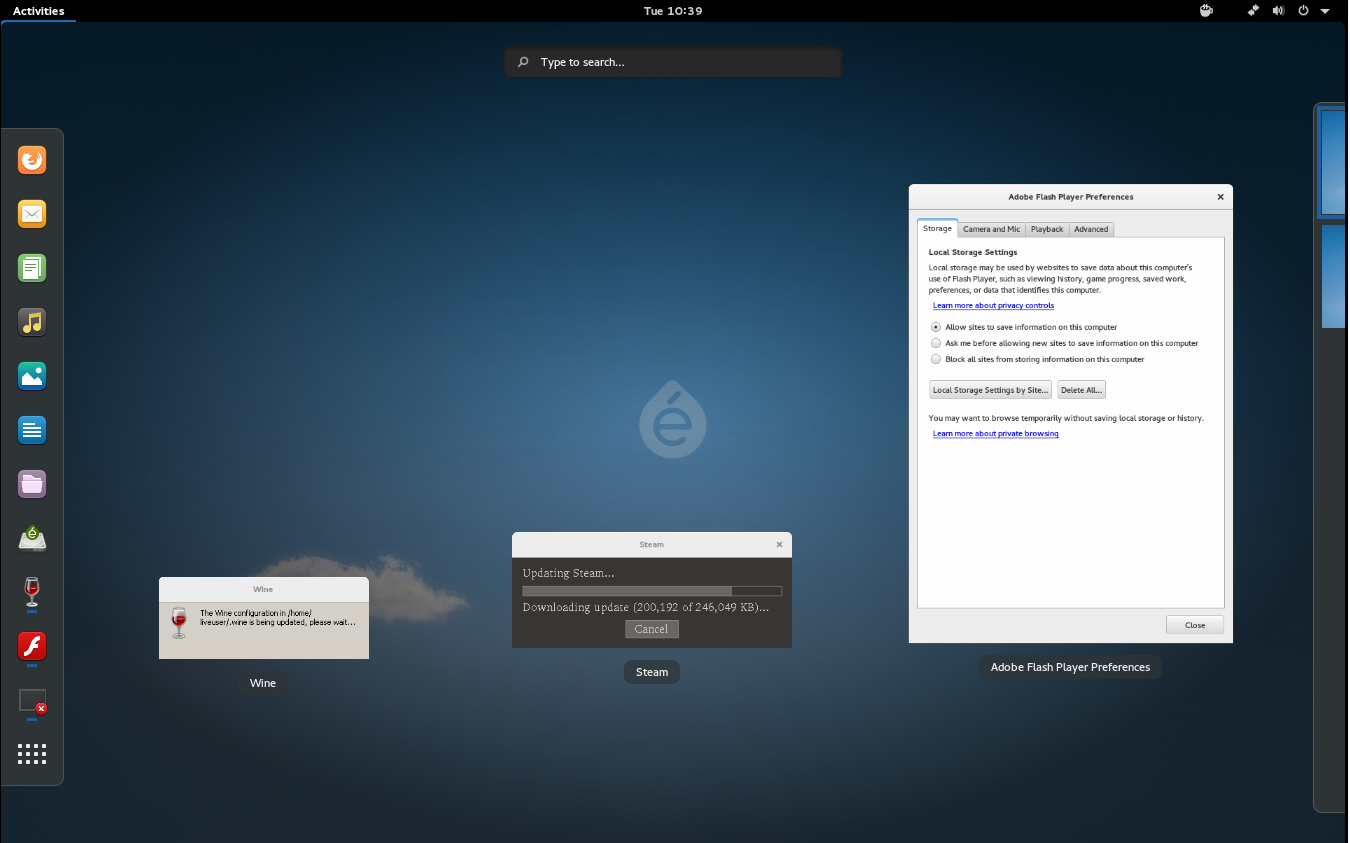Click the Wine caption below its window preview

tap(263, 683)
